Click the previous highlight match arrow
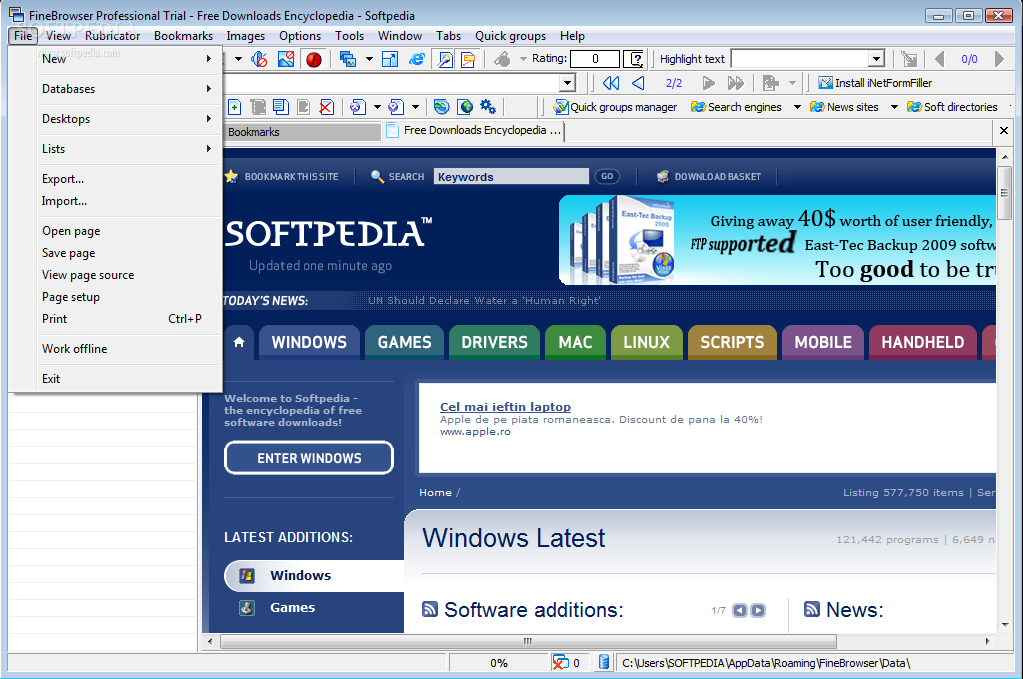 pos(939,59)
